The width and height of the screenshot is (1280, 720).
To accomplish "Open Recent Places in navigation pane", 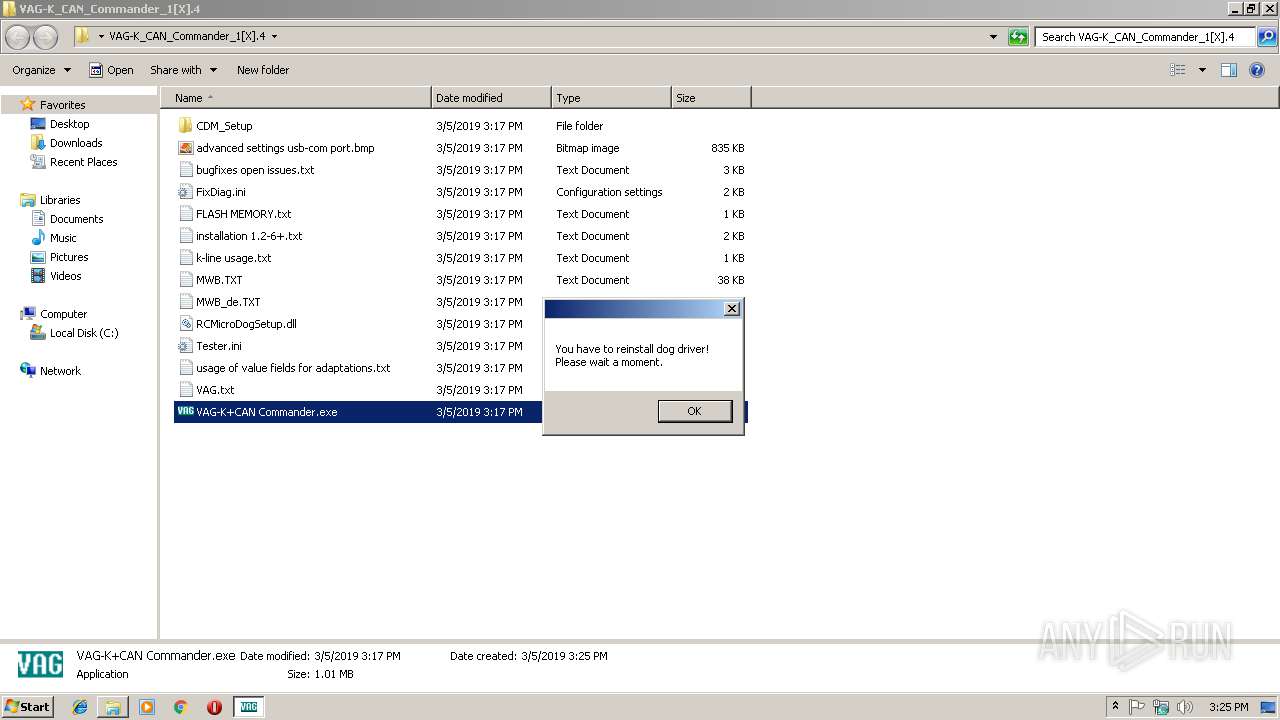I will click(83, 162).
